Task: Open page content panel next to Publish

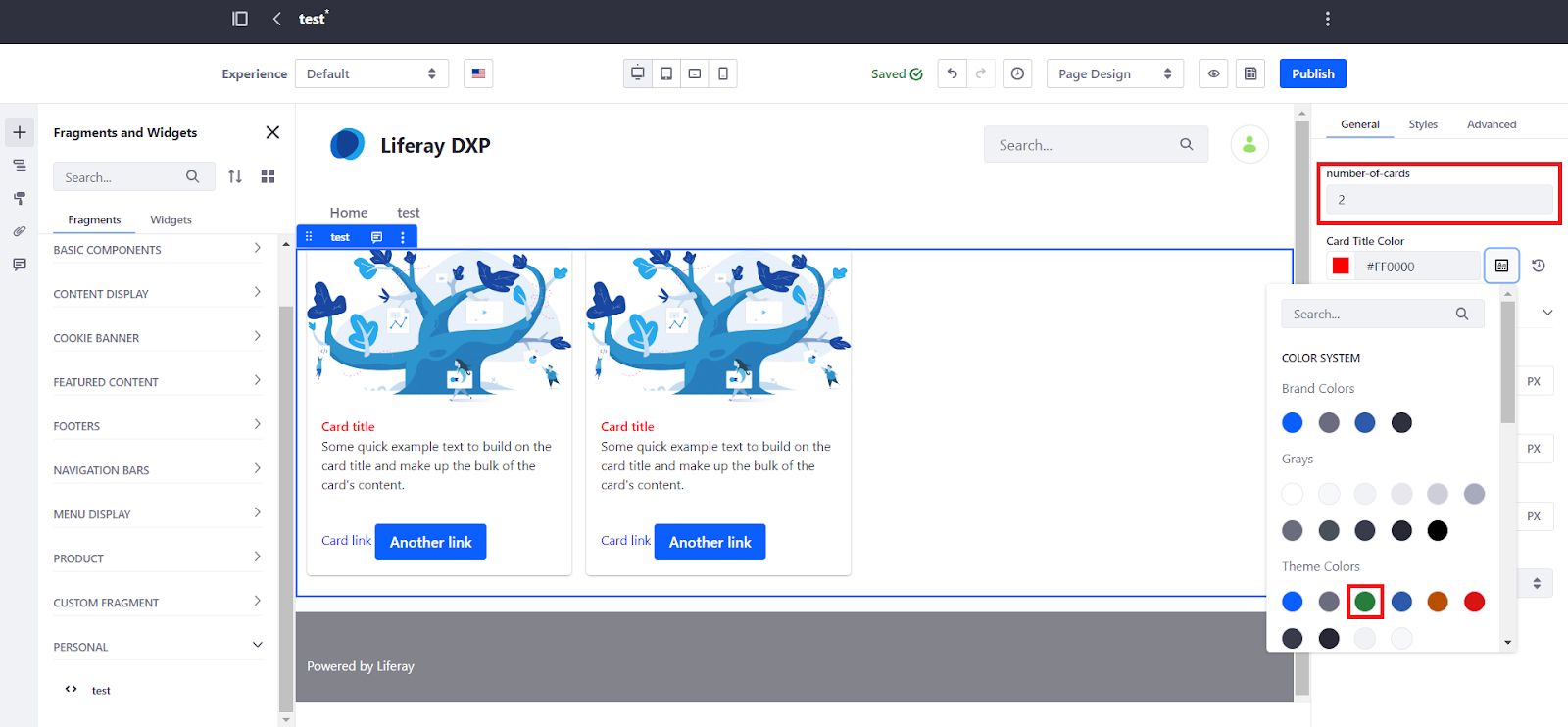Action: (x=1250, y=73)
